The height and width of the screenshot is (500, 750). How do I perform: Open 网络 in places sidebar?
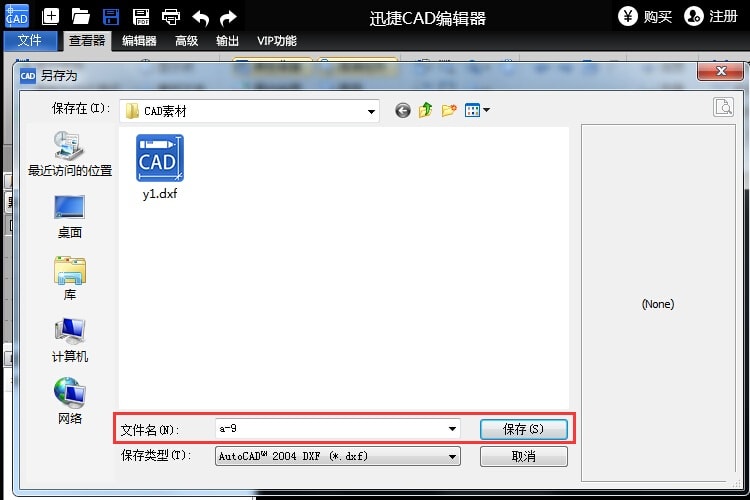pos(70,401)
